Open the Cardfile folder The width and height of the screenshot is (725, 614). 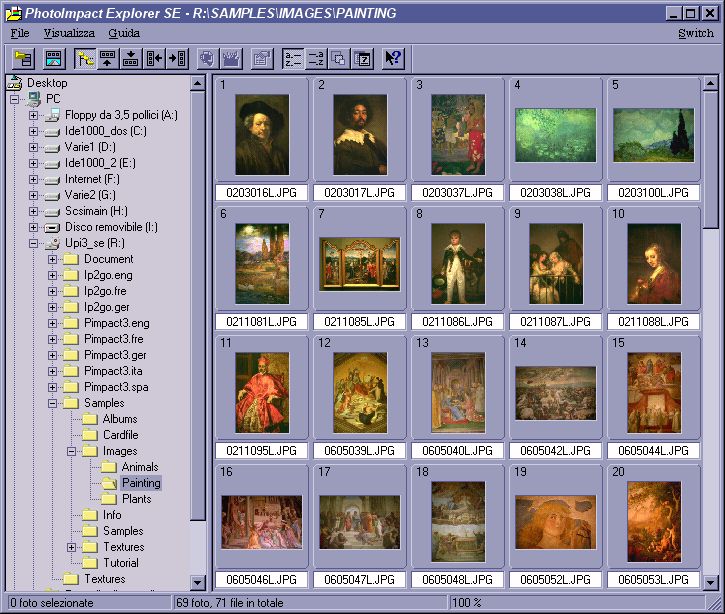pos(120,435)
